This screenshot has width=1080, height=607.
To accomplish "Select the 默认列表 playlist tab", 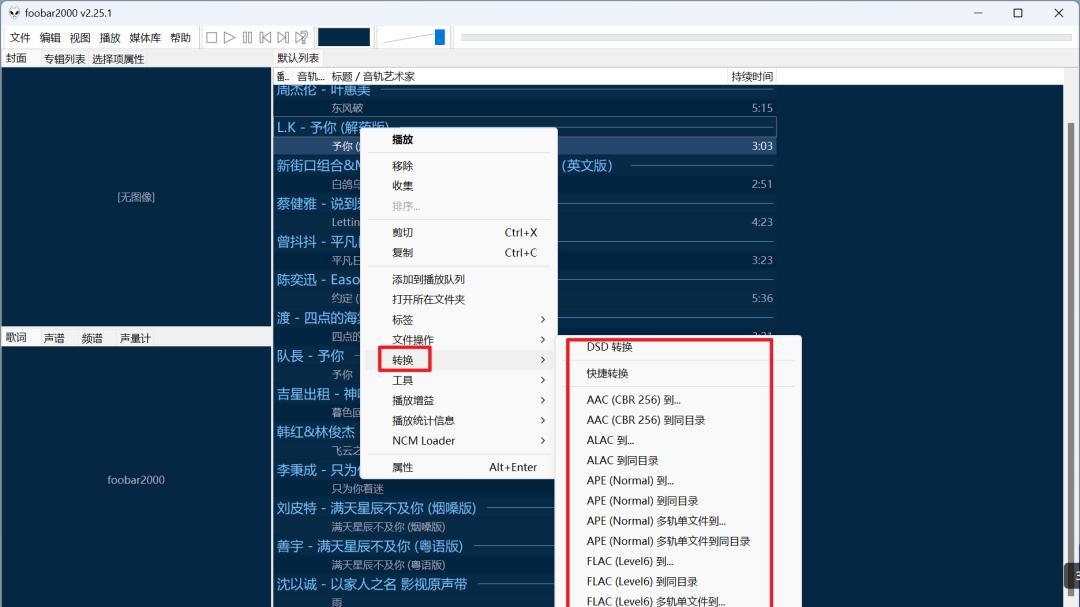I will pyautogui.click(x=298, y=58).
